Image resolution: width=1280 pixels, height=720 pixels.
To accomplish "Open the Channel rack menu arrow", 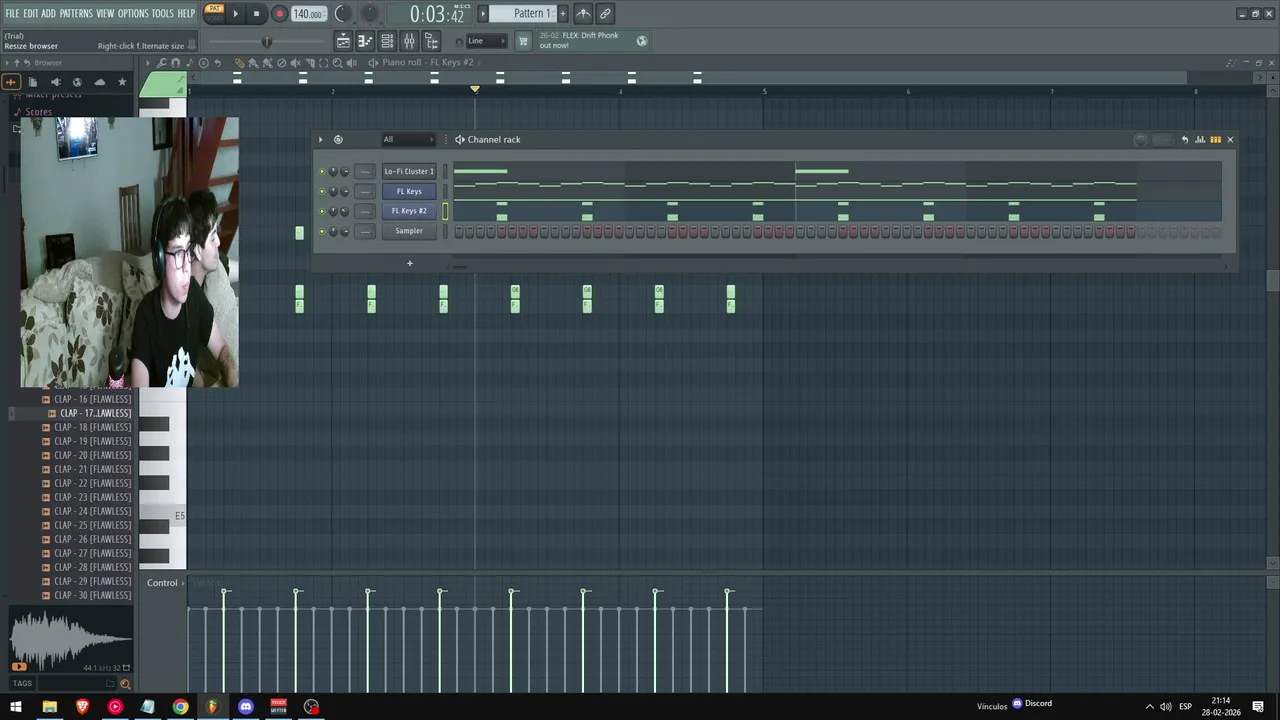I will 320,140.
